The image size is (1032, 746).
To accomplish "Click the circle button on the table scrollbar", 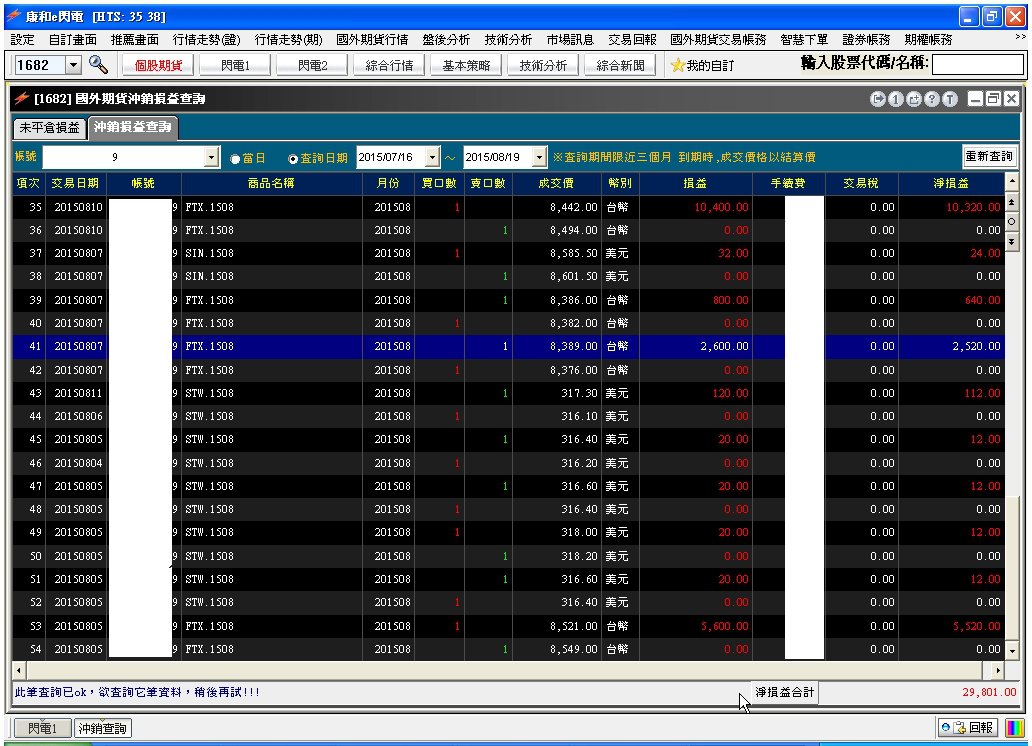I will [x=1012, y=222].
